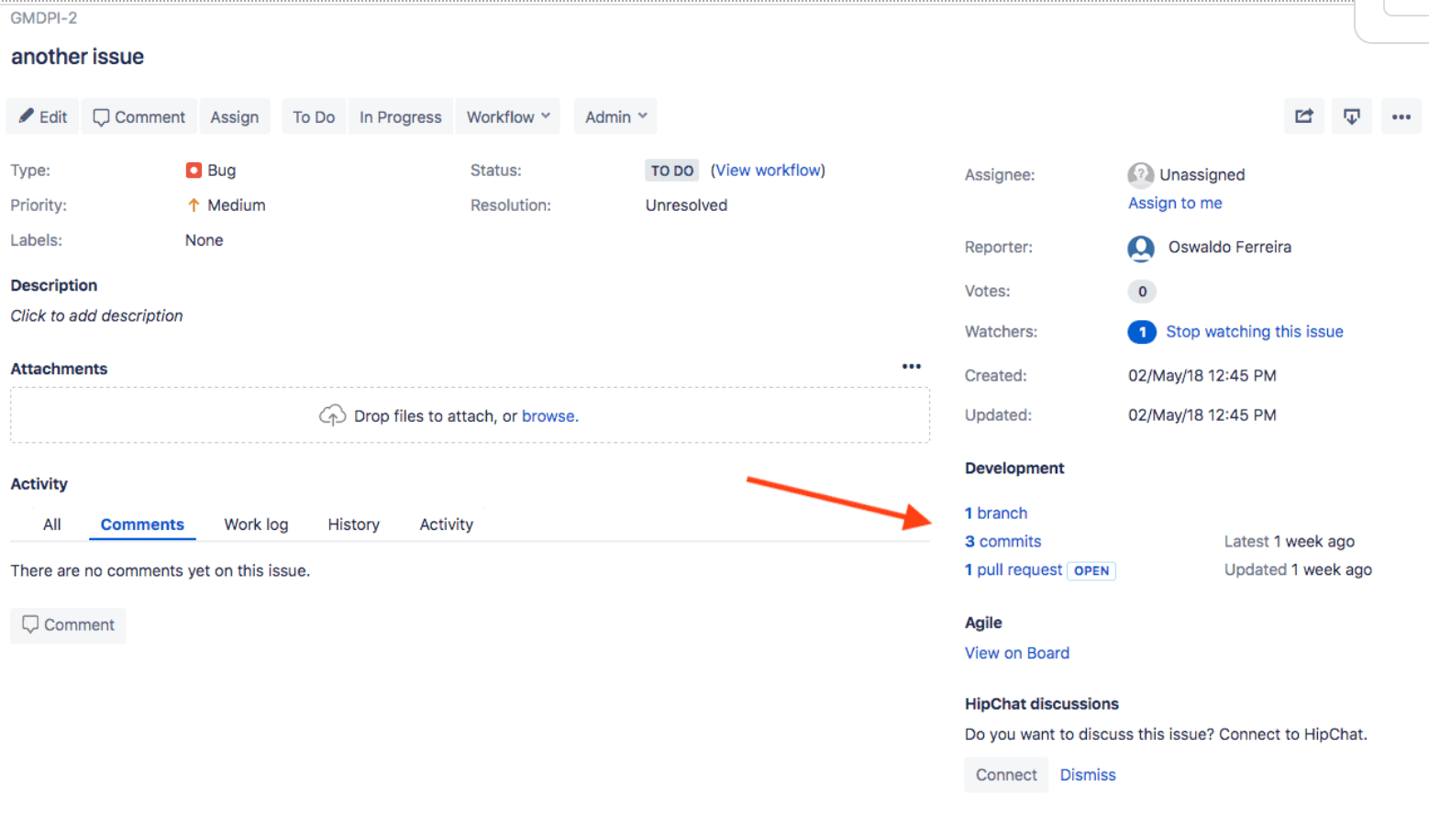This screenshot has width=1429, height=840.
Task: Open the more actions ellipsis menu
Action: pos(1401,116)
